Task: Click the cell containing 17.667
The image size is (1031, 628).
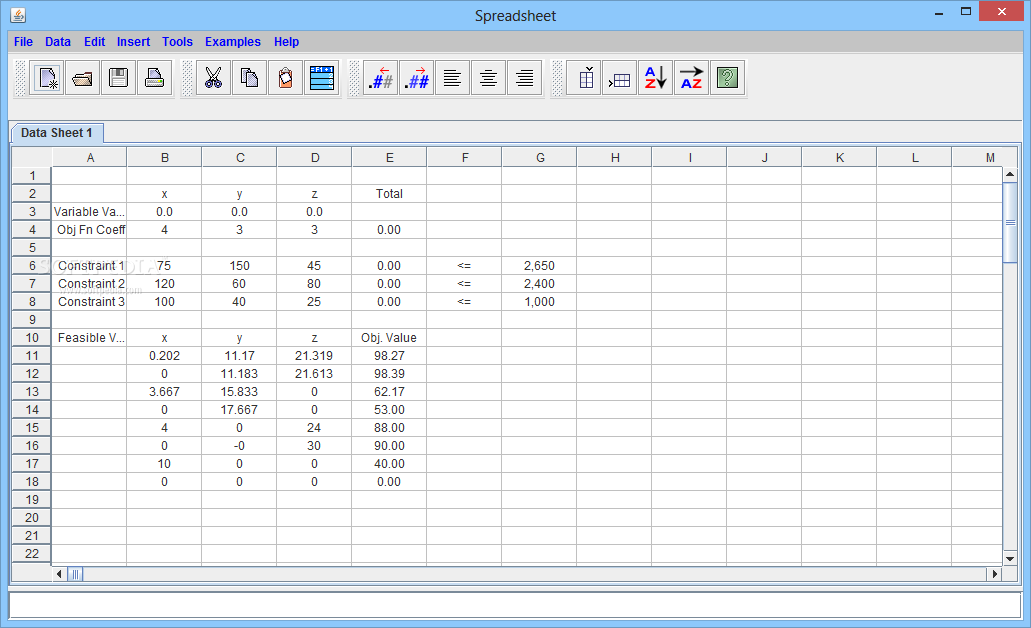Action: [x=239, y=410]
